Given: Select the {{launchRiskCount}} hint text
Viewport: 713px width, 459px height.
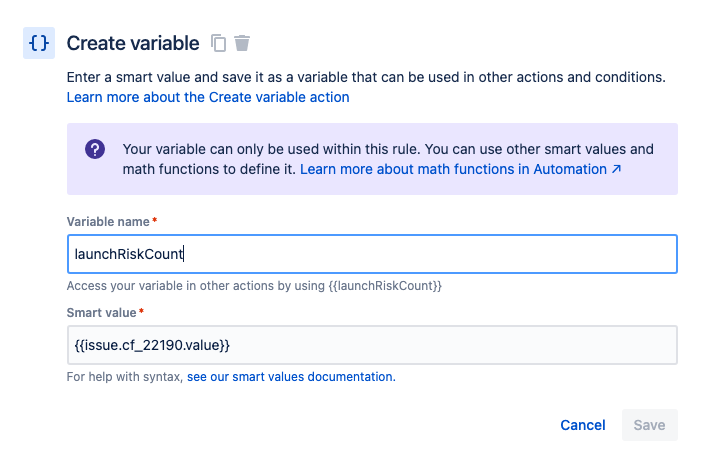Looking at the screenshot, I should pos(385,286).
